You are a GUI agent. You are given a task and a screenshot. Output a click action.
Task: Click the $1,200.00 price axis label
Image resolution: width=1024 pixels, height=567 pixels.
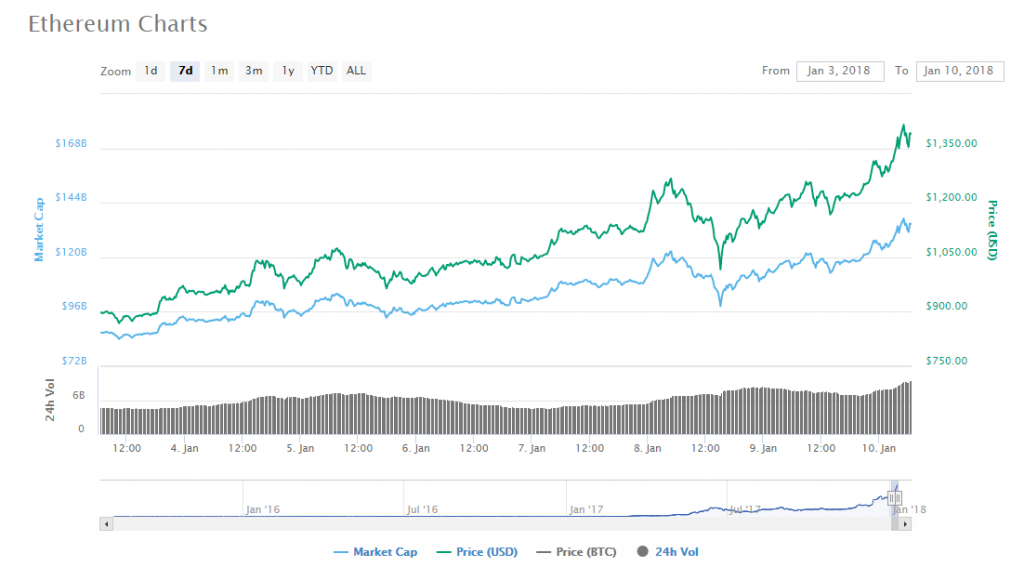pos(952,197)
